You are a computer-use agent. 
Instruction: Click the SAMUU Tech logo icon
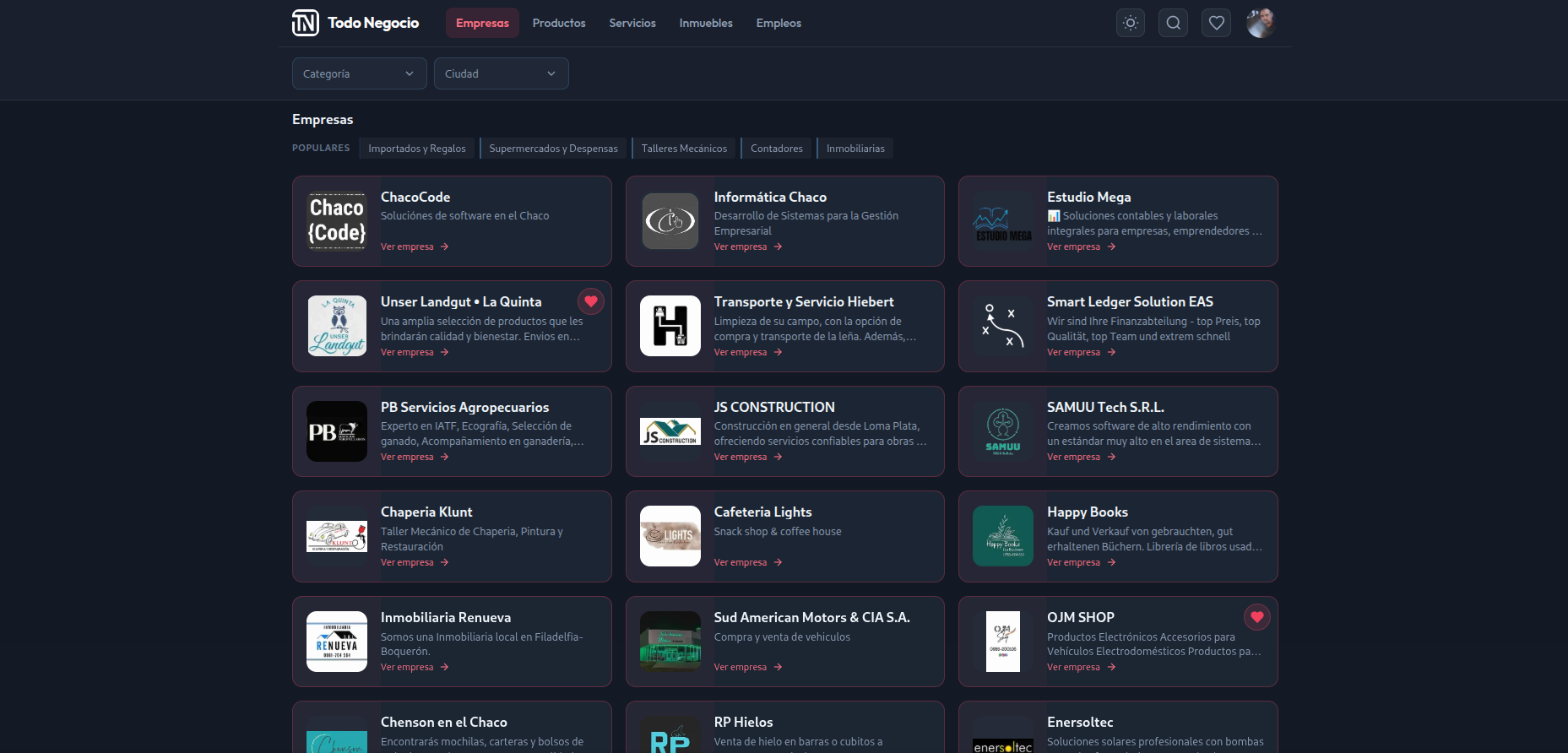(1002, 431)
